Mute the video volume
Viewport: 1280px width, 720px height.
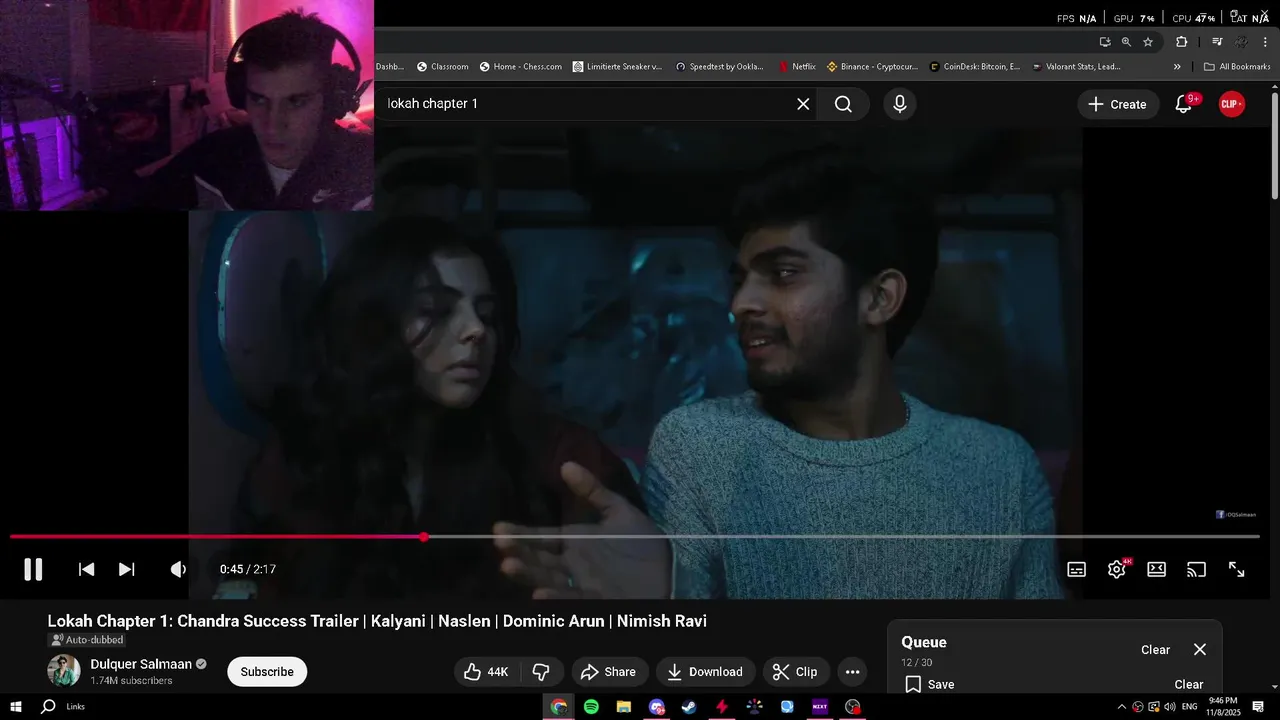[178, 569]
